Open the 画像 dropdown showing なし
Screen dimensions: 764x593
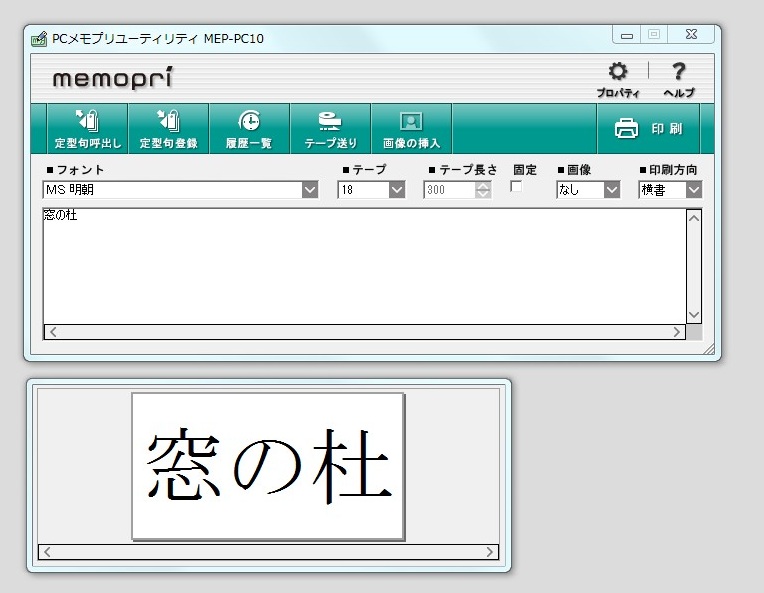click(x=612, y=190)
